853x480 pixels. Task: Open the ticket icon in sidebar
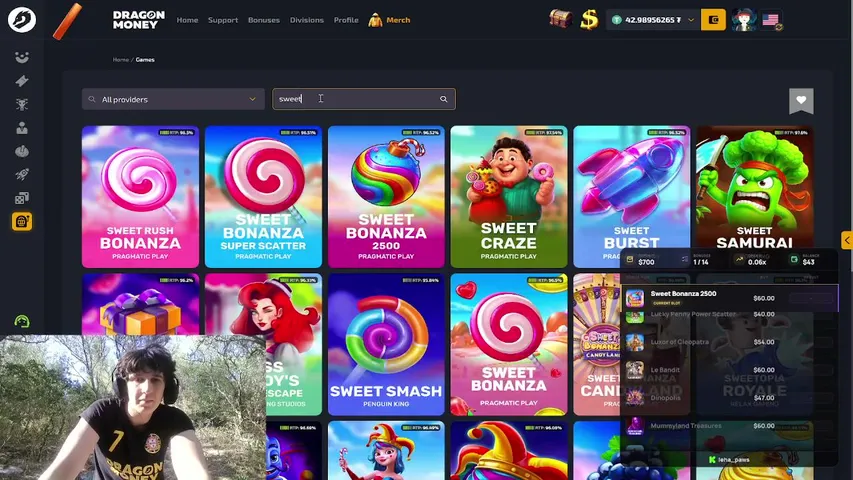pyautogui.click(x=22, y=81)
